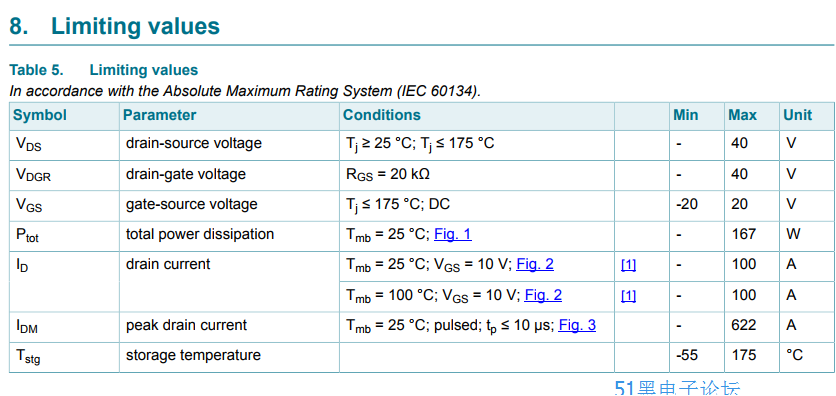Click the 'Table 5. Limiting values' caption

(104, 70)
